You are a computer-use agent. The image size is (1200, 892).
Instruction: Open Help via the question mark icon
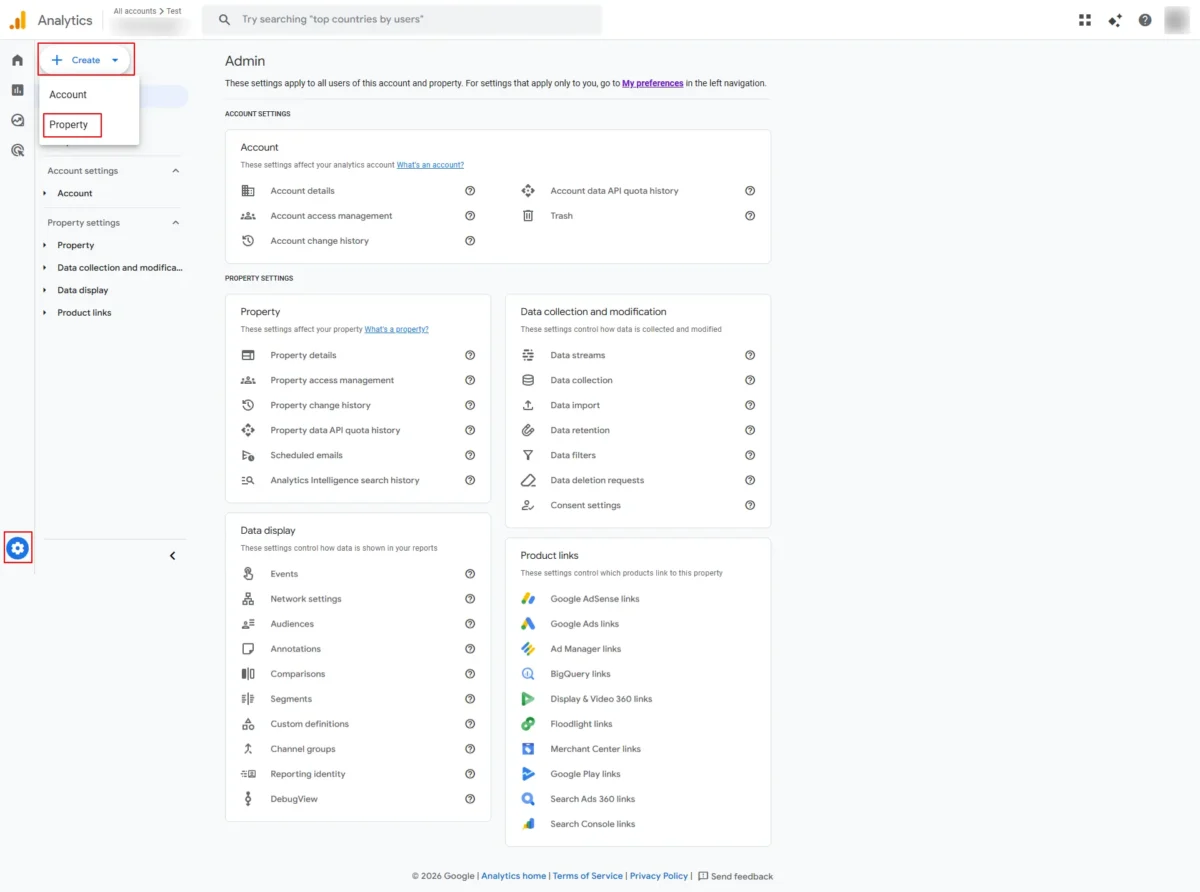pos(1145,19)
